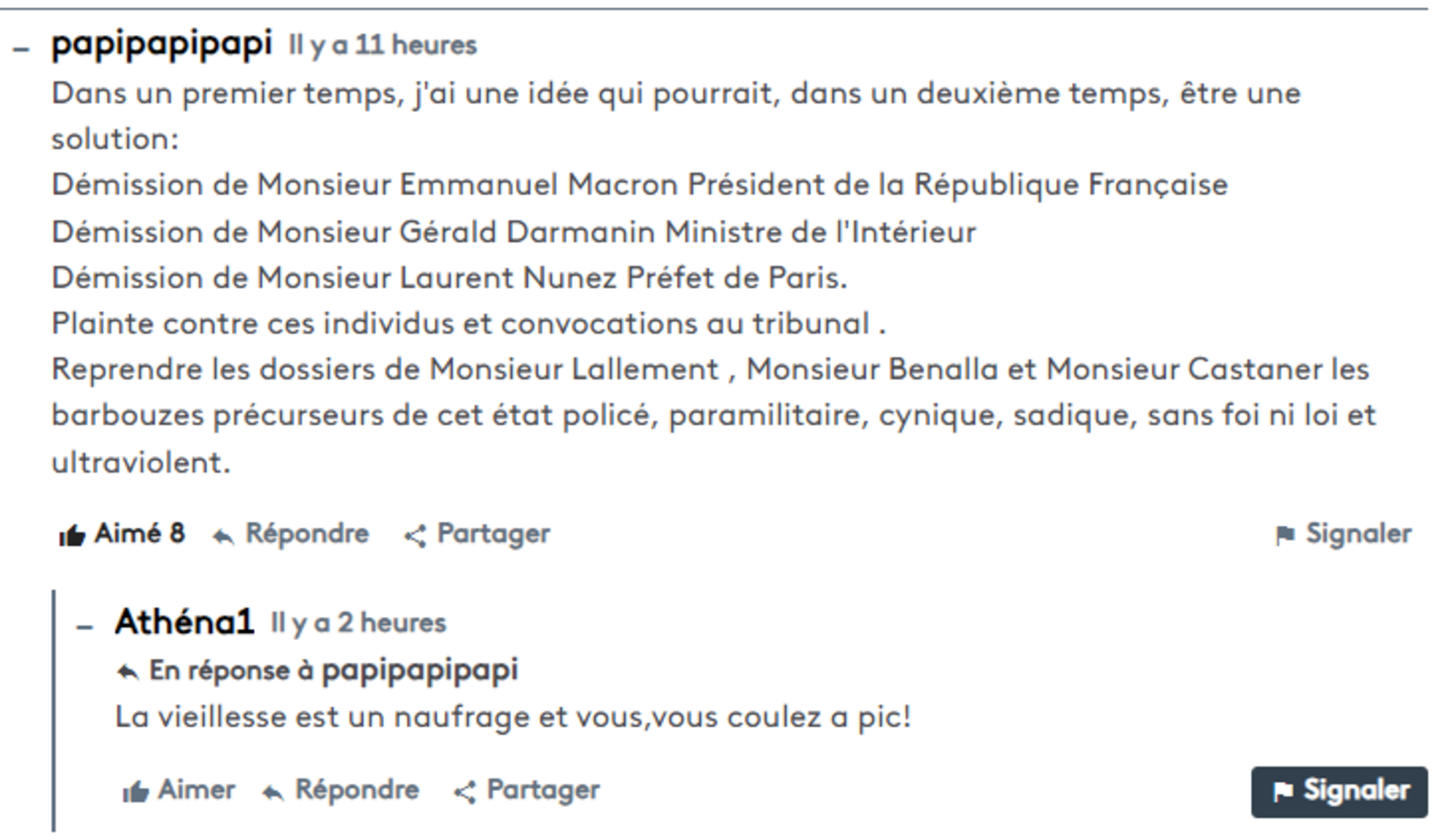Click share icon under Athéna1's reply
This screenshot has height=840, width=1454.
click(x=465, y=792)
